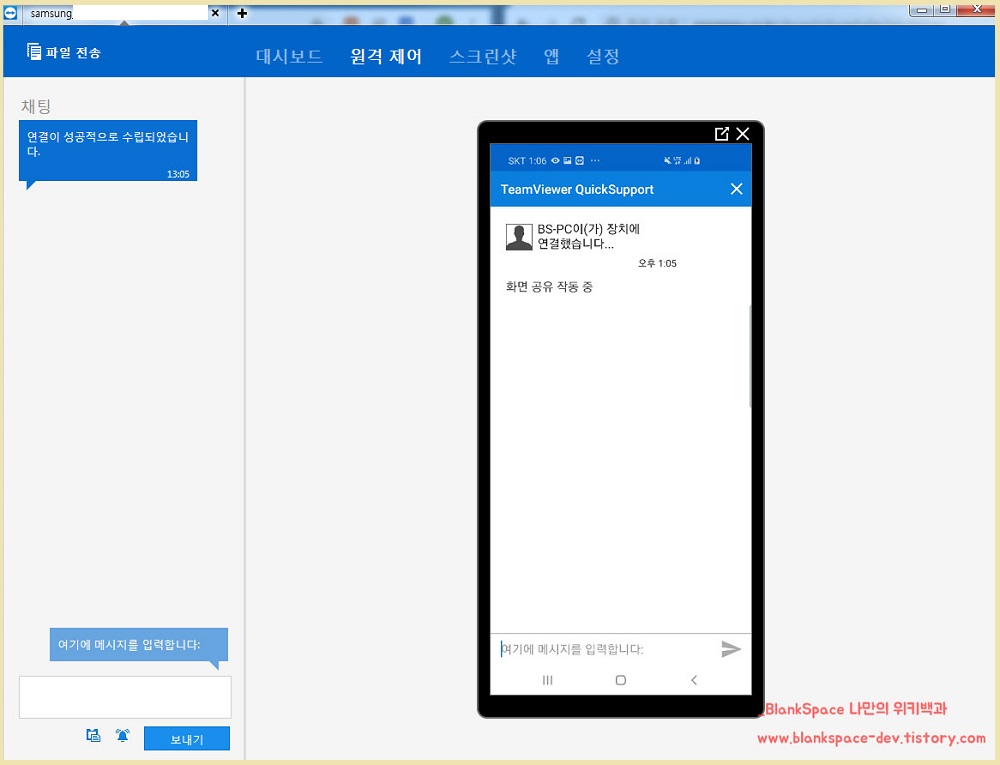Click the battery icon in phone status bar
The height and width of the screenshot is (765, 1000).
tap(697, 161)
